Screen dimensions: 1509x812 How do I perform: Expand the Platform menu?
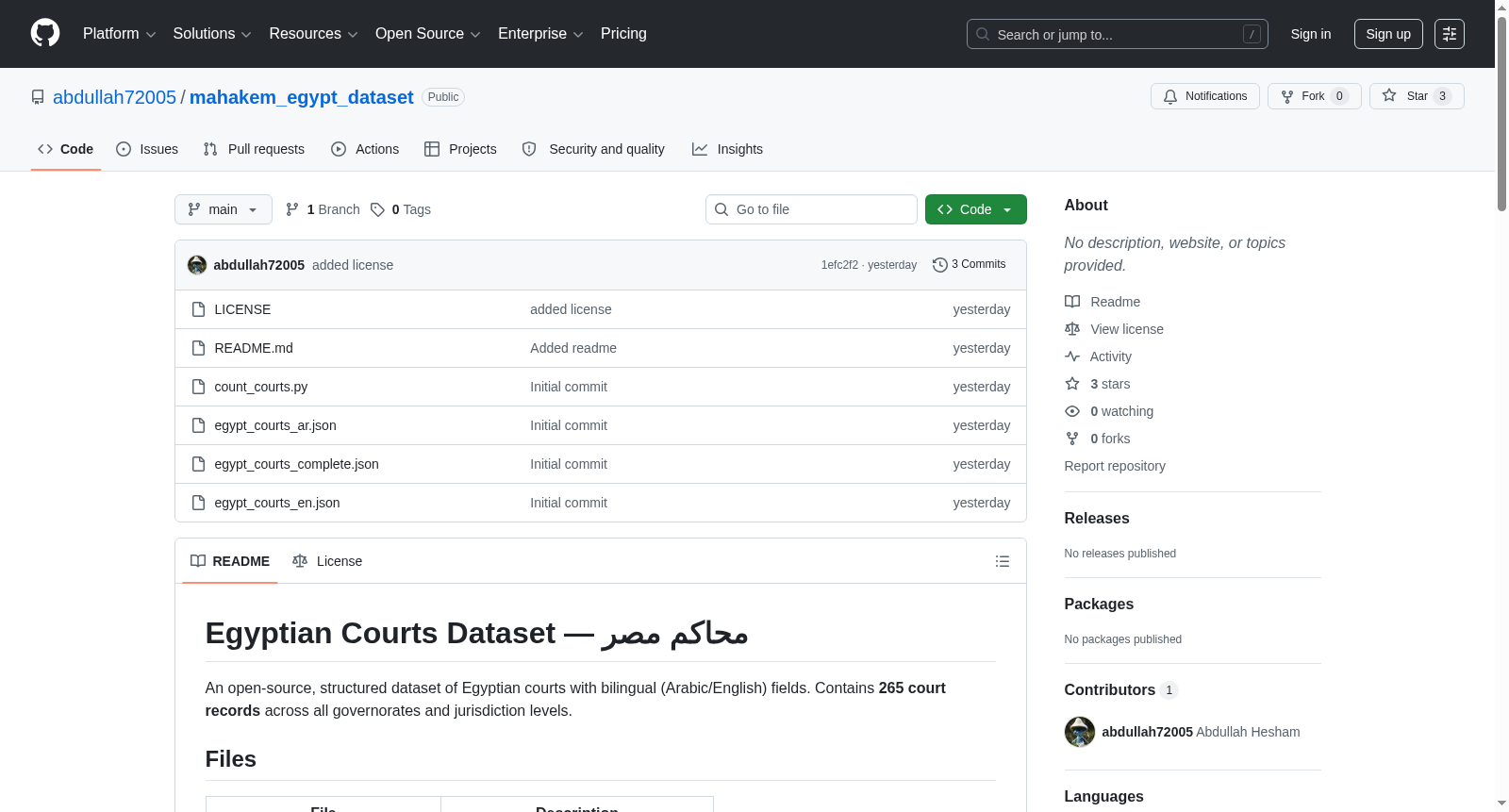click(119, 34)
